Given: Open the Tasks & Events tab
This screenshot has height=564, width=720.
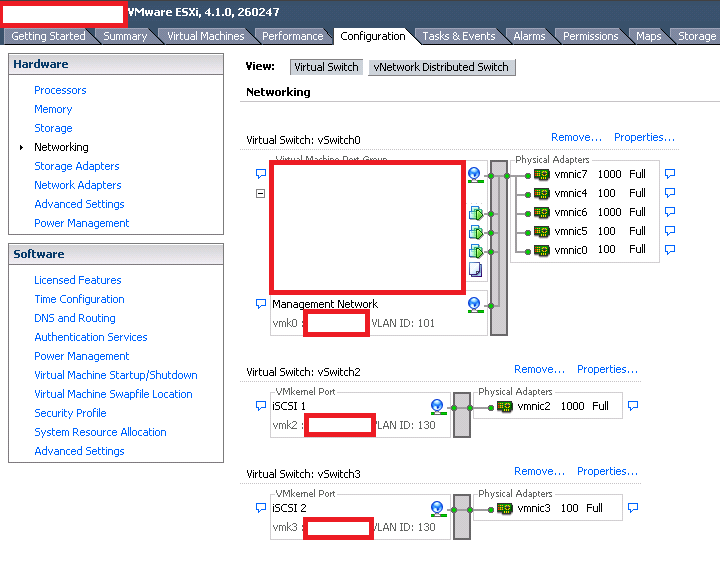Looking at the screenshot, I should click(459, 36).
